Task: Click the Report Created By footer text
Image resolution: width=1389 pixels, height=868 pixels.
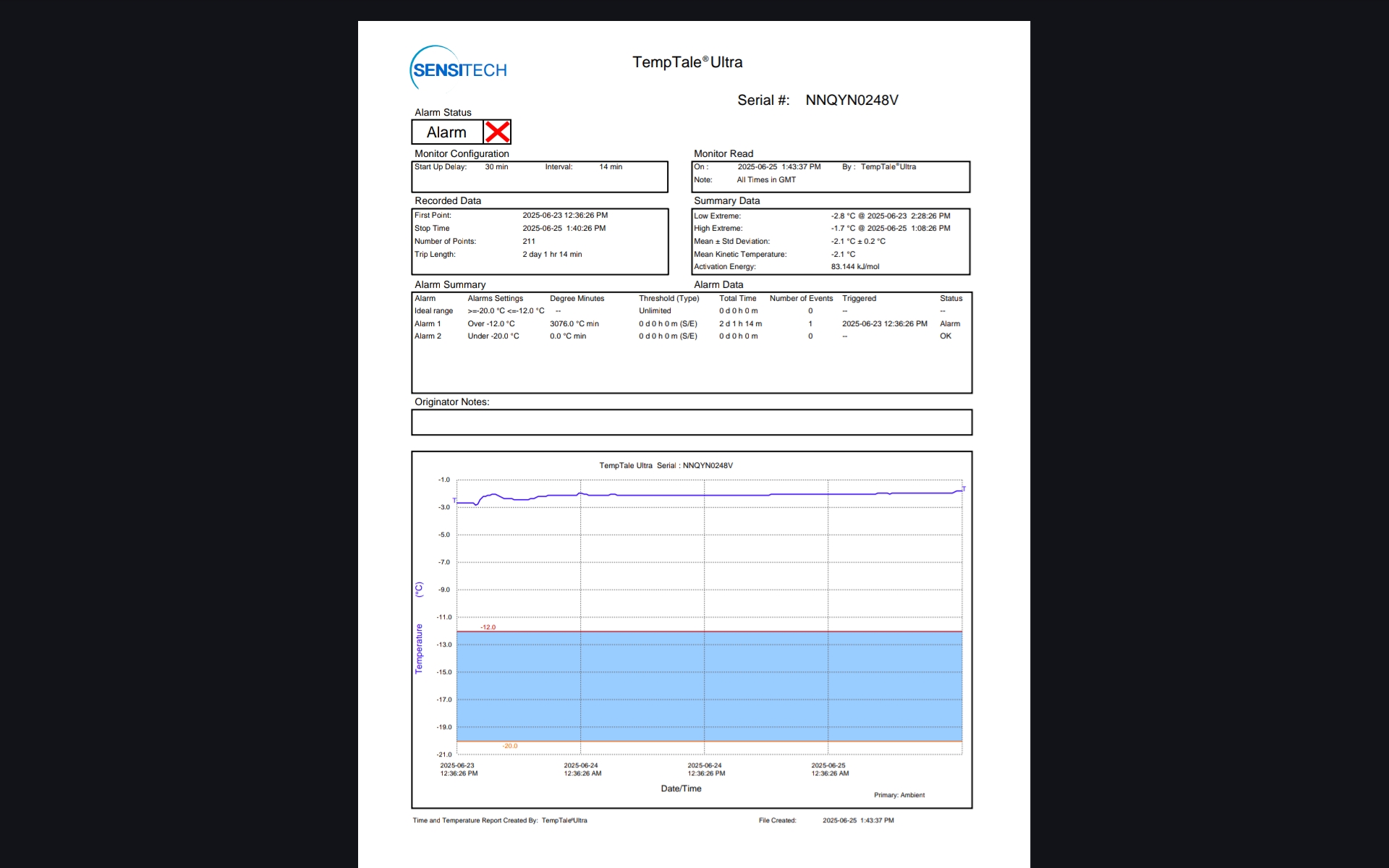Action: click(500, 821)
